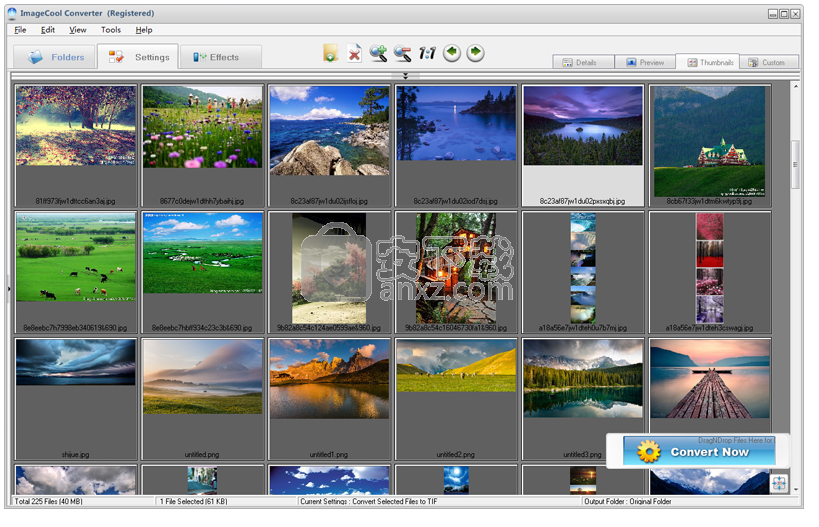Switch to Details view
Image resolution: width=819 pixels, height=527 pixels.
point(583,62)
